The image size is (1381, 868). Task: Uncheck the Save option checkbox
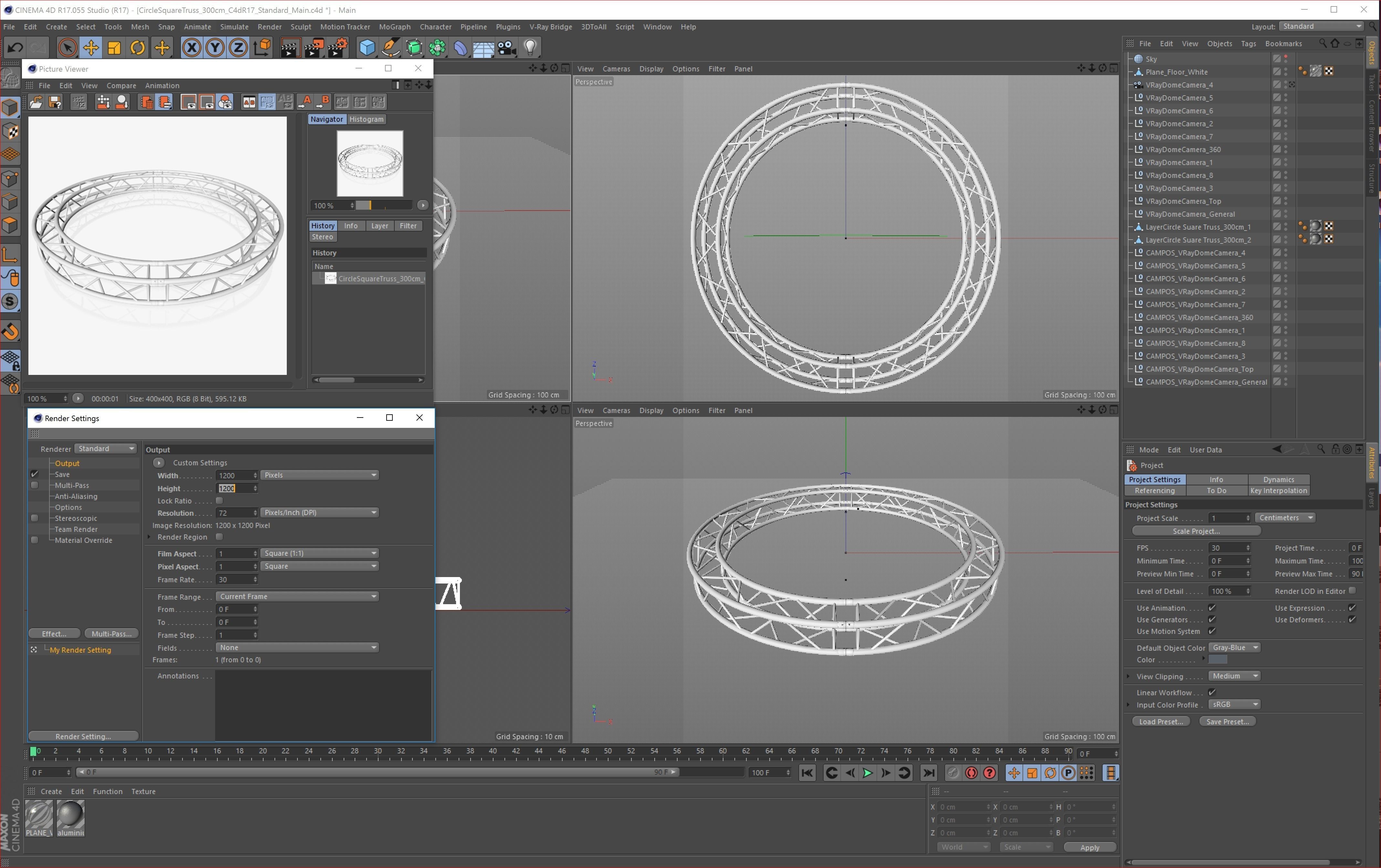pyautogui.click(x=35, y=474)
